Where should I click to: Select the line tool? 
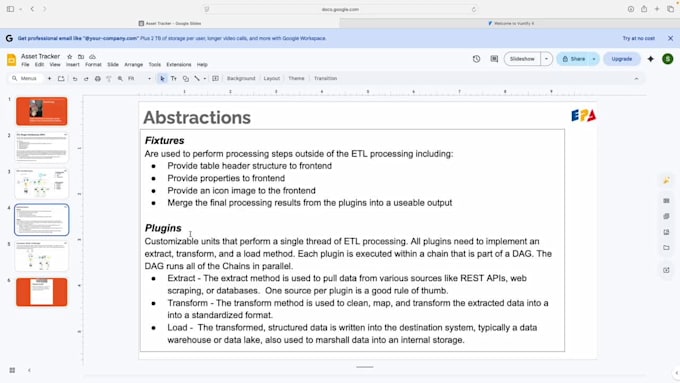coord(197,79)
